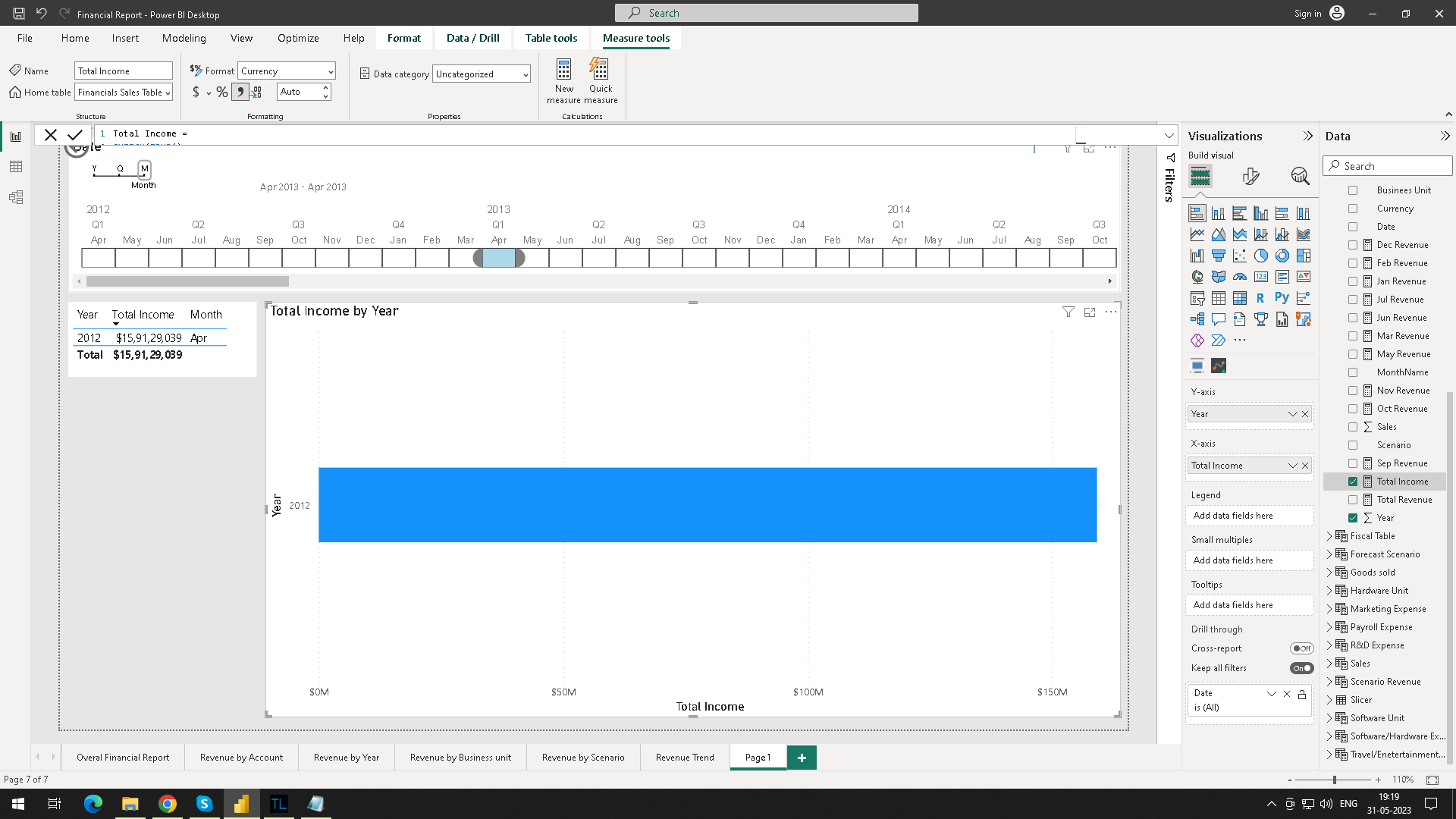Open the Analytics magnifier tab
Screen dimensions: 1456x819
coord(1300,177)
